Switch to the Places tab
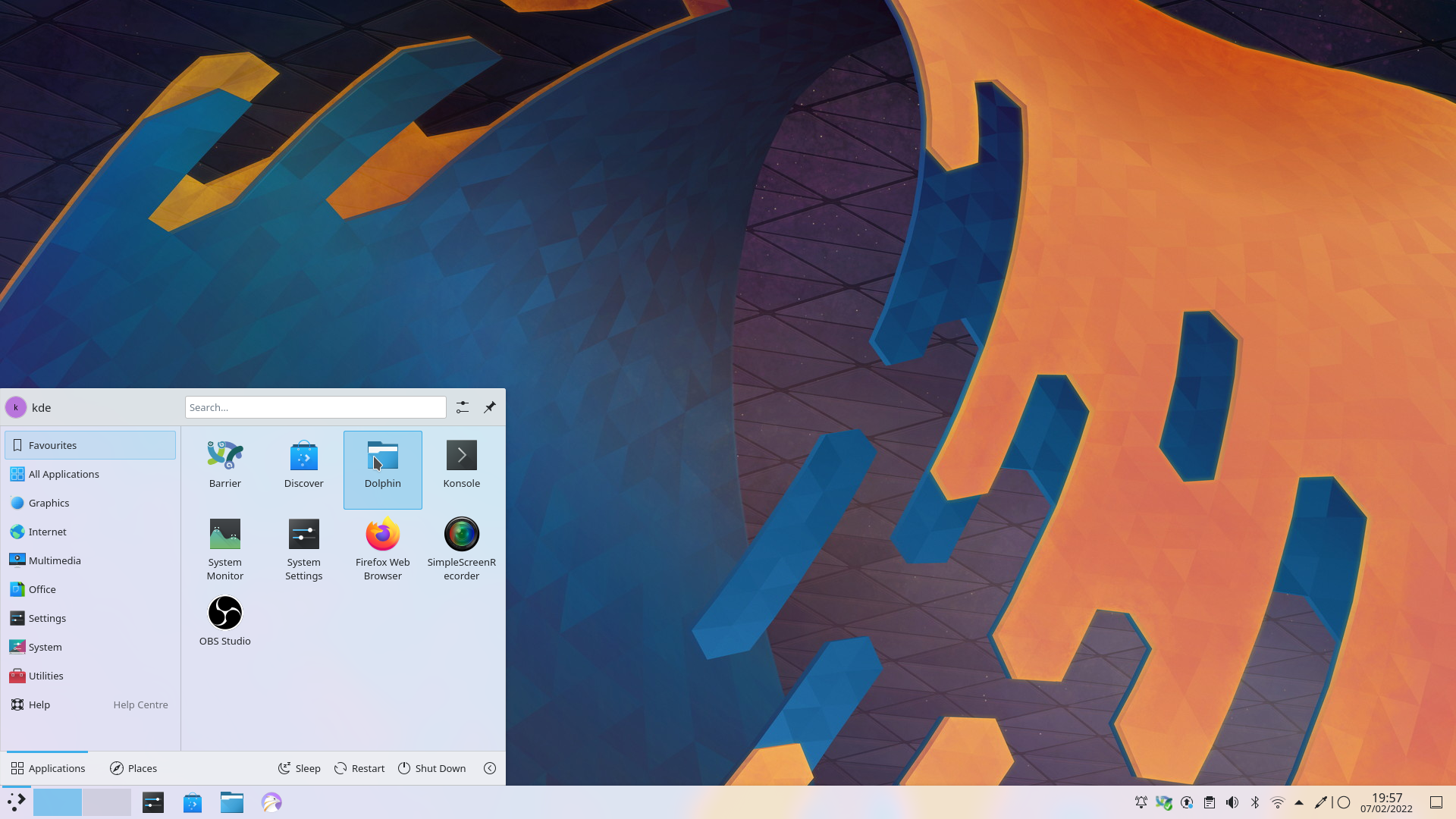The width and height of the screenshot is (1456, 819). [x=133, y=768]
